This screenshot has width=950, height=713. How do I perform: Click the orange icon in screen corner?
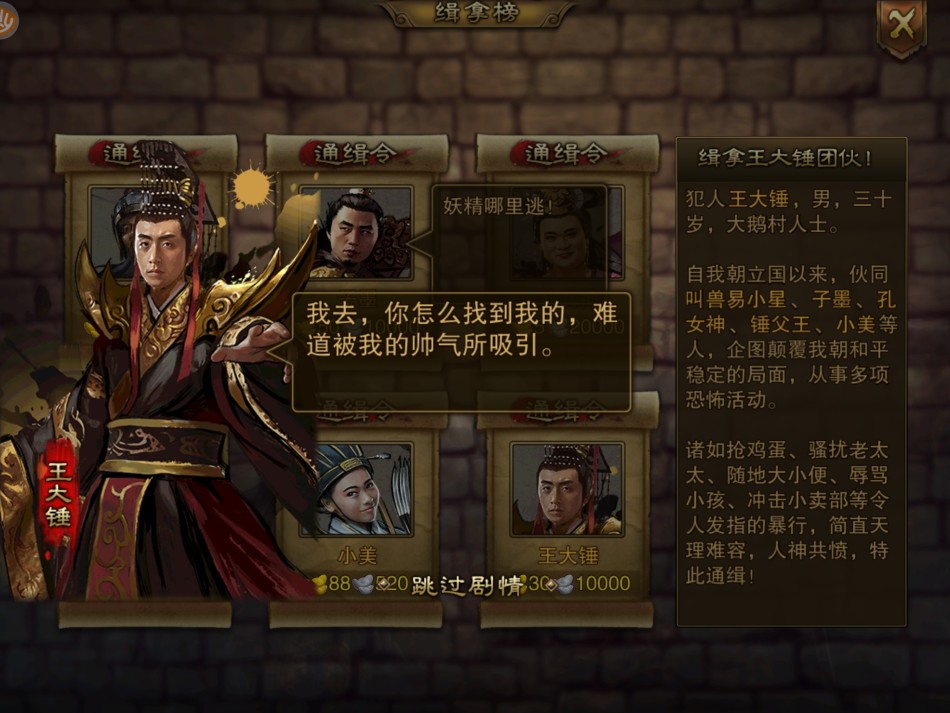[x=6, y=21]
